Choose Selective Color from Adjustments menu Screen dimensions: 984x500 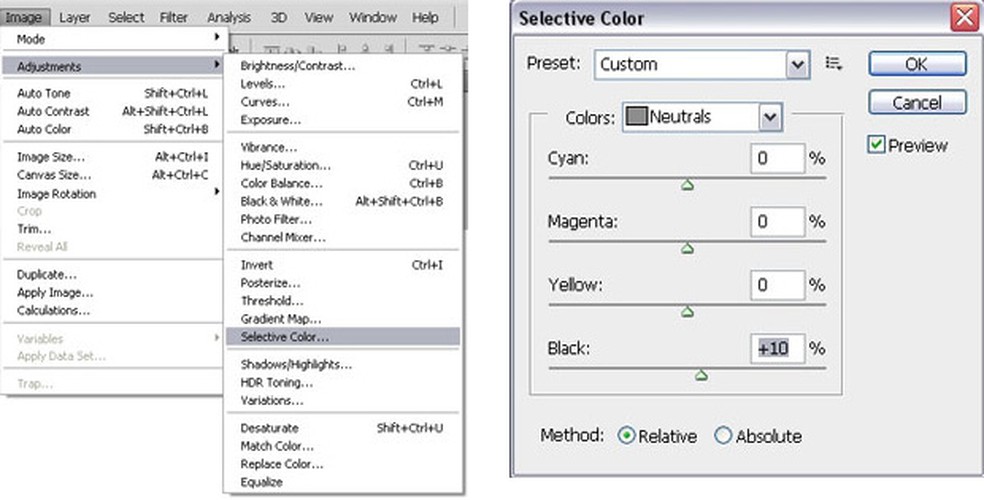pos(285,337)
